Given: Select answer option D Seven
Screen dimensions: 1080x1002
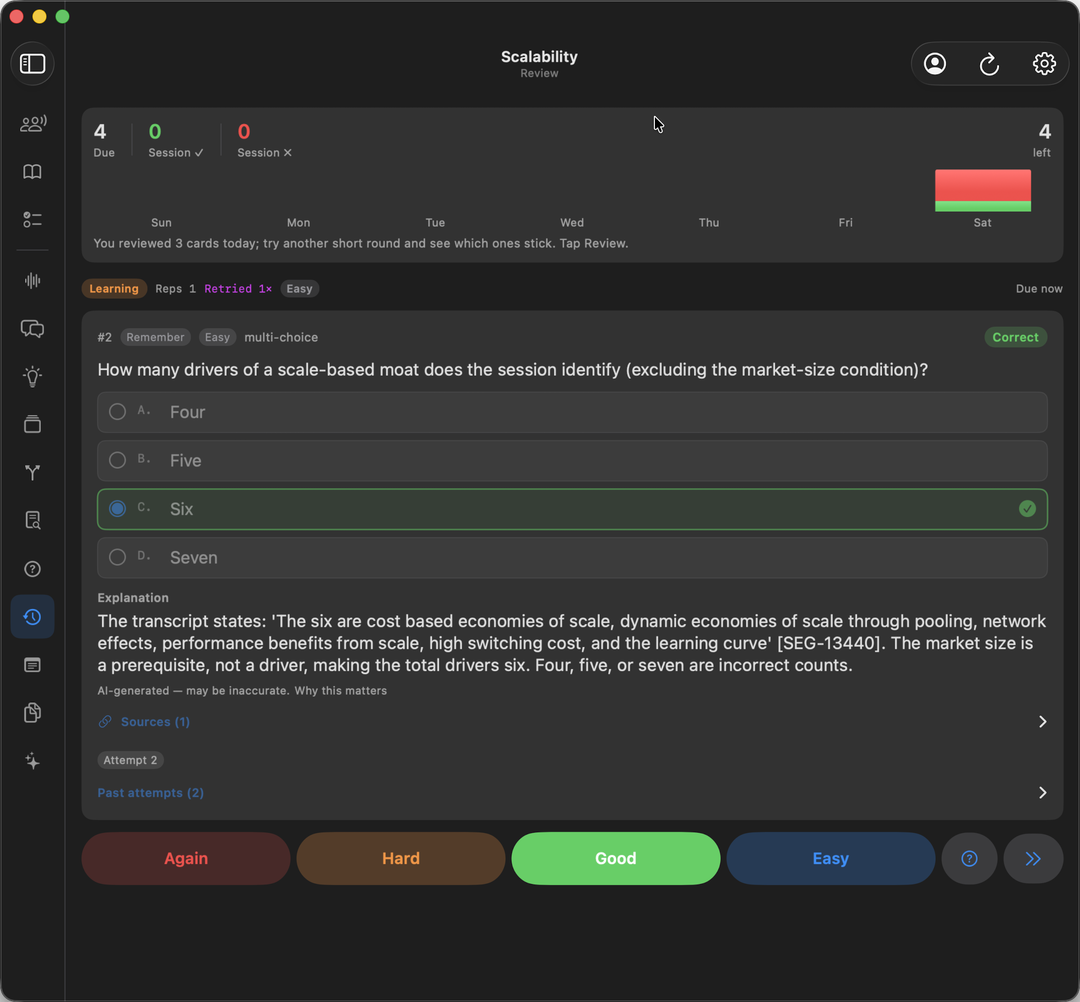Looking at the screenshot, I should (572, 558).
